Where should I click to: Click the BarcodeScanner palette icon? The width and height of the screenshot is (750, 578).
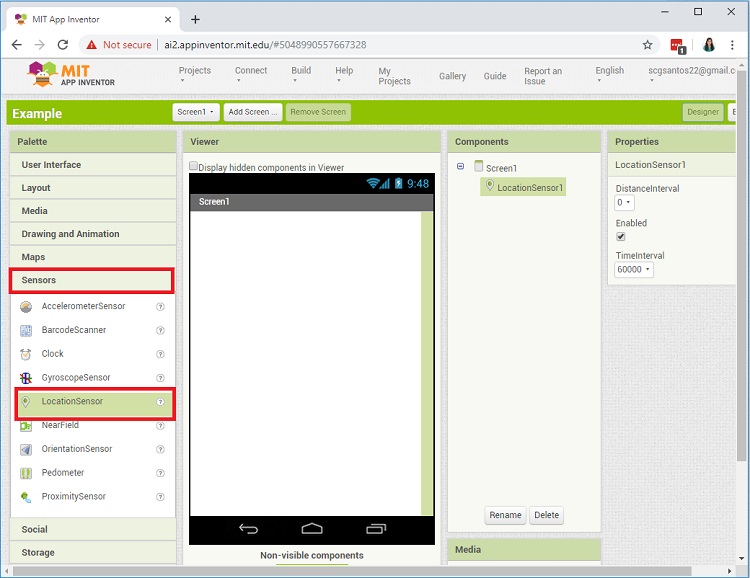26,330
